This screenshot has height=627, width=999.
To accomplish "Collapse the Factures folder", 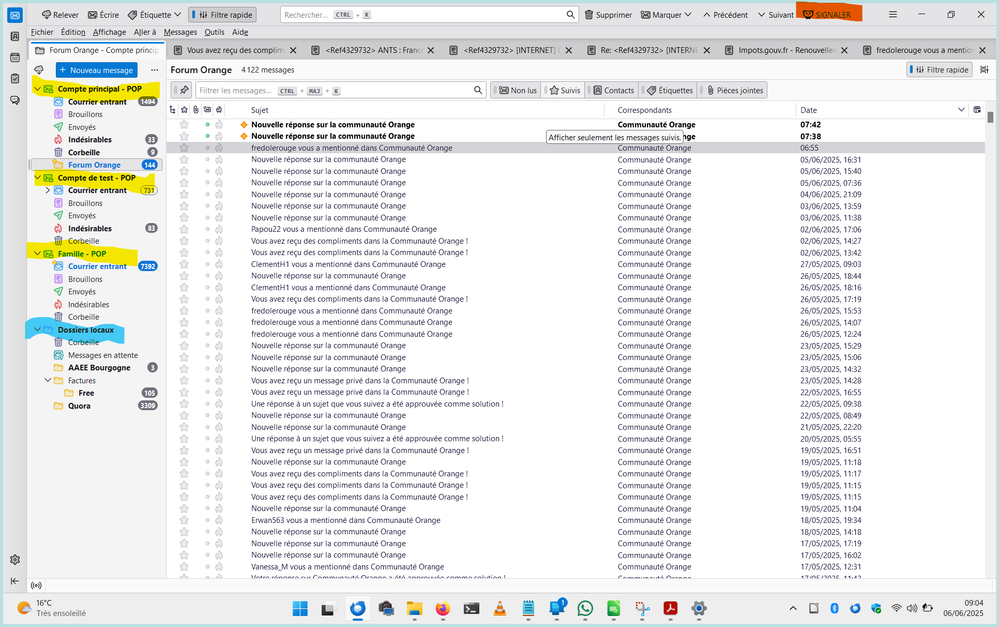I will [x=47, y=380].
